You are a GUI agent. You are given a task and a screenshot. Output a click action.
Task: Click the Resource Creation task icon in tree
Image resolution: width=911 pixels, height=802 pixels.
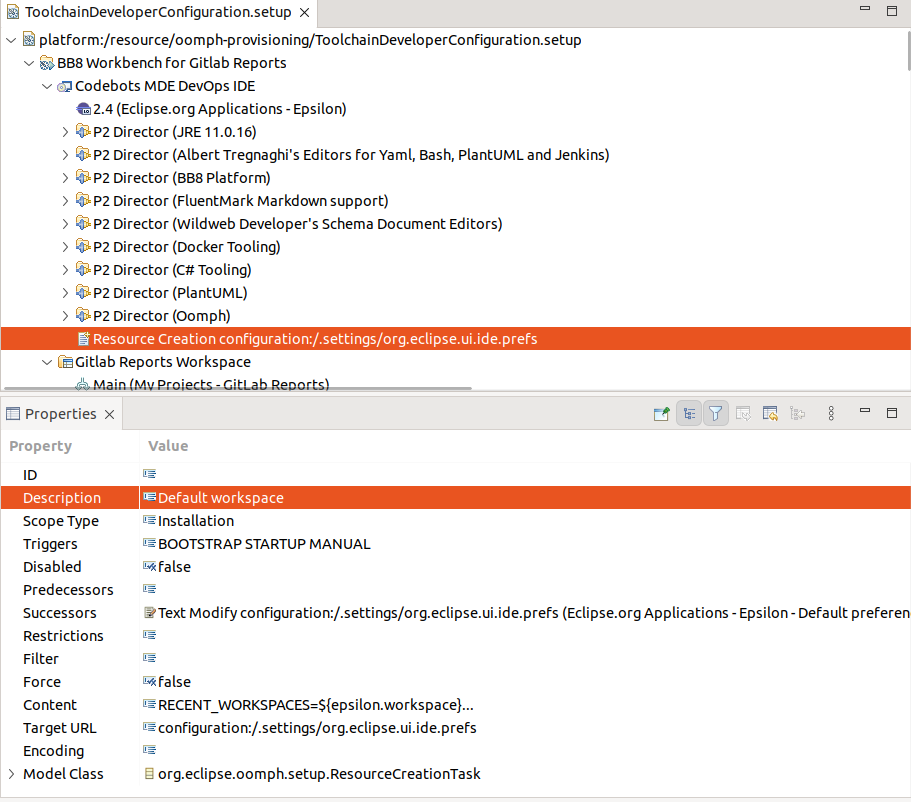click(x=84, y=338)
